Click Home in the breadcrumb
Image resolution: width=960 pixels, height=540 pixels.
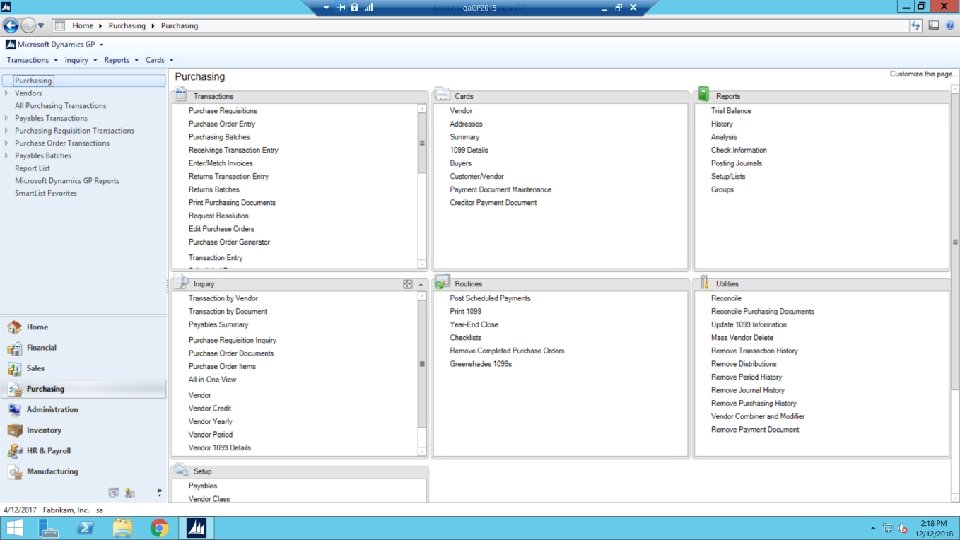pos(83,26)
